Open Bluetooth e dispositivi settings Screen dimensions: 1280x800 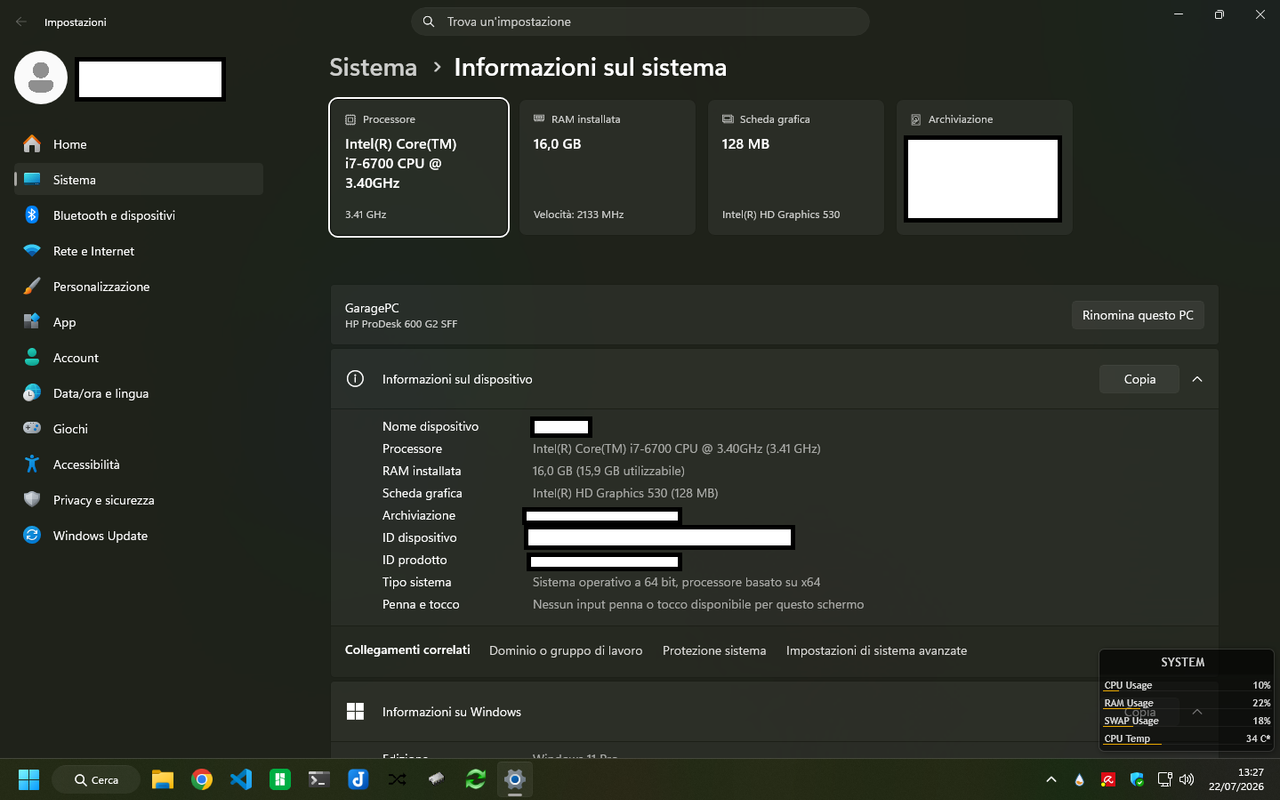tap(139, 215)
